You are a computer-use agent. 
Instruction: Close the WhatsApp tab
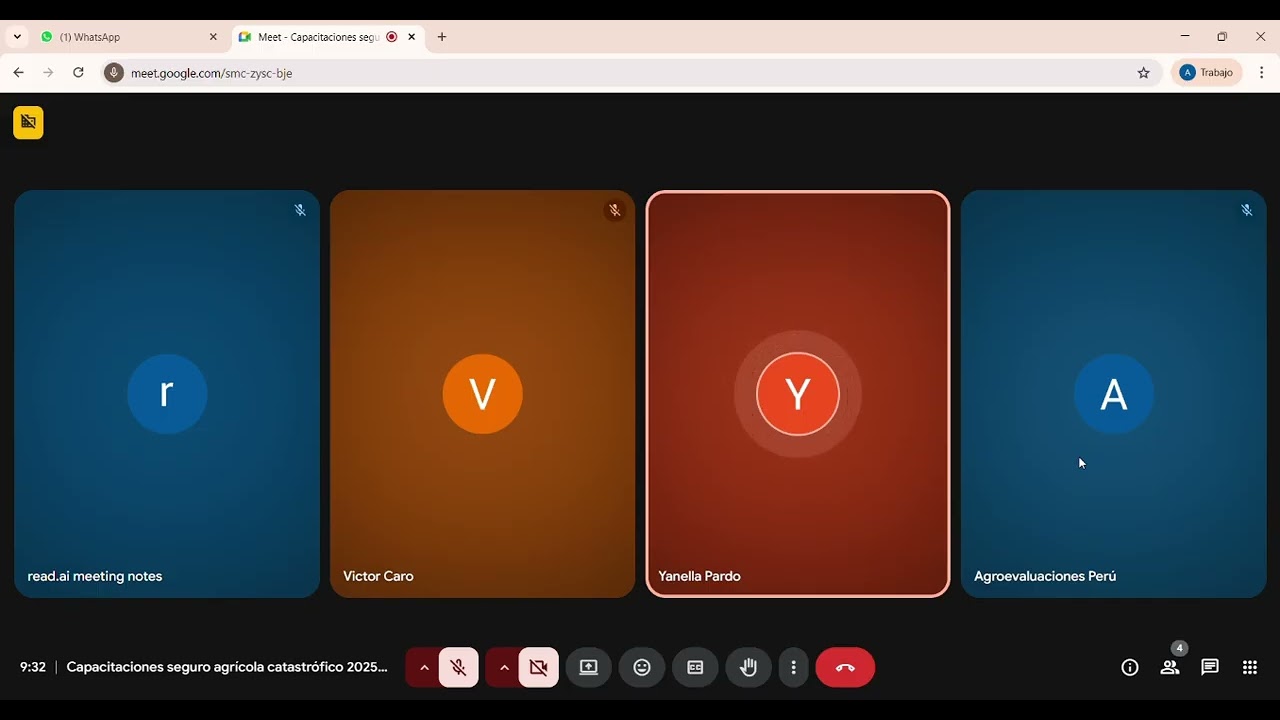pos(213,37)
